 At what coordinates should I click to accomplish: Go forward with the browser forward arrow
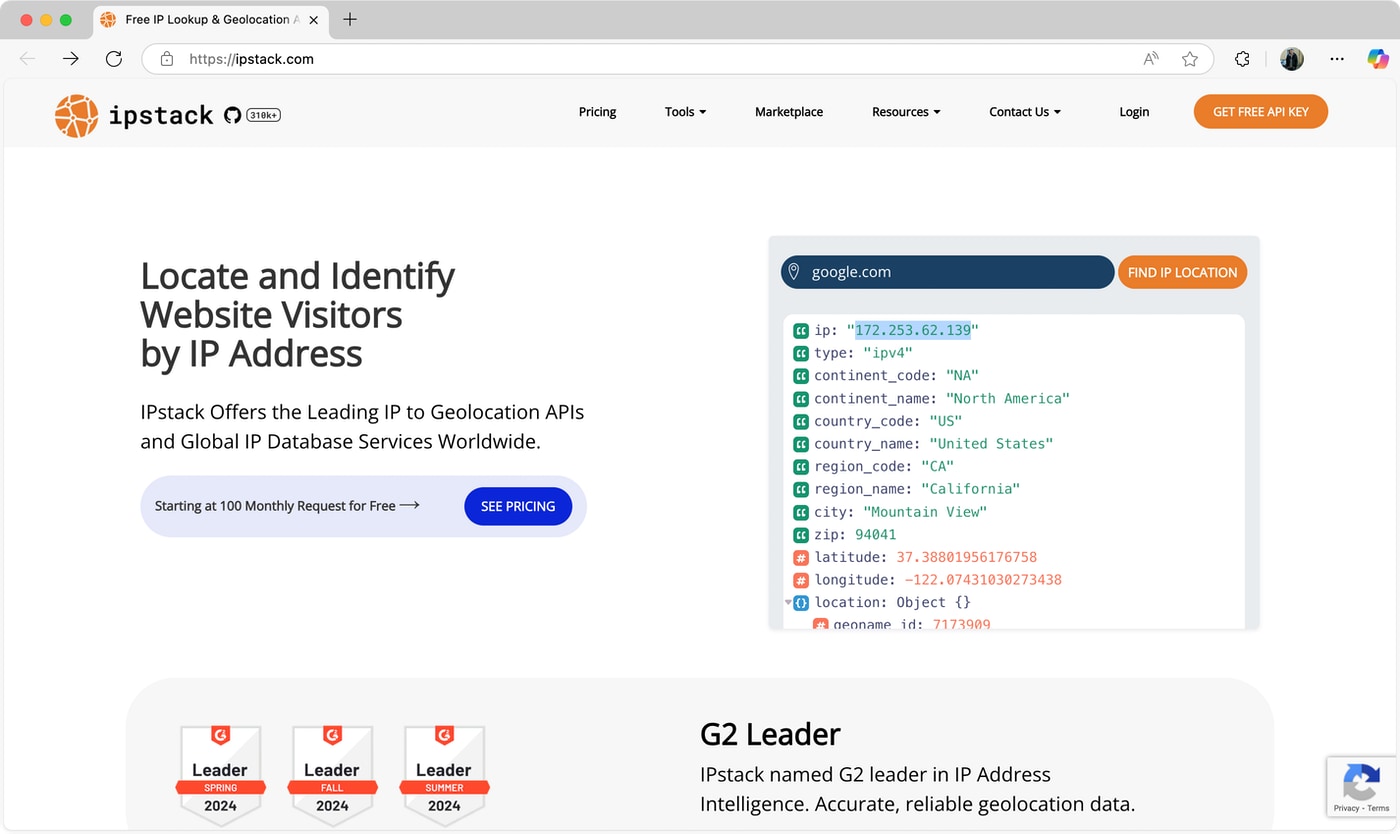point(70,59)
